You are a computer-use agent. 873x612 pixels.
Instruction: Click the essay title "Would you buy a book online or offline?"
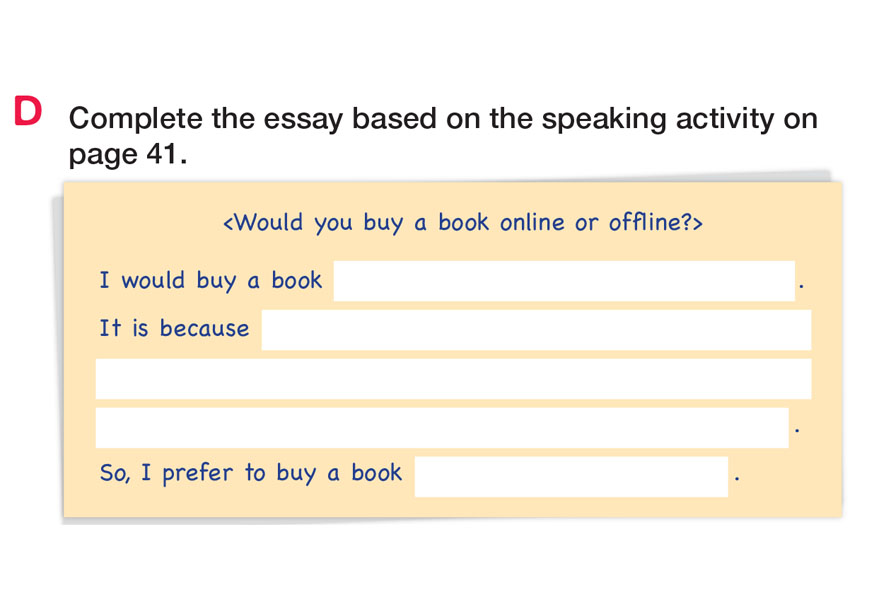[x=462, y=222]
